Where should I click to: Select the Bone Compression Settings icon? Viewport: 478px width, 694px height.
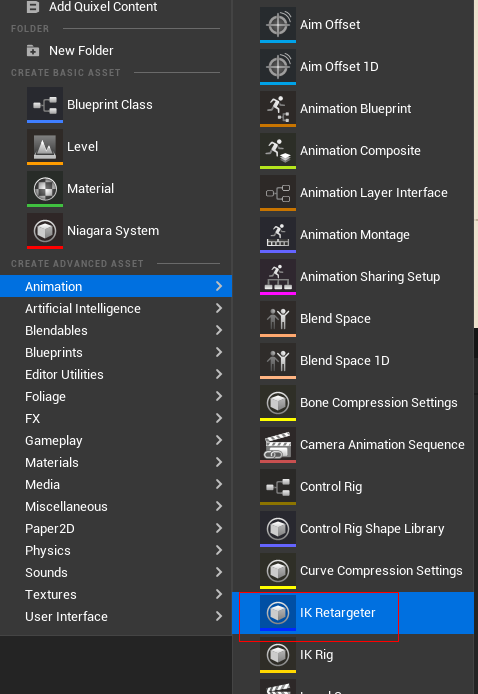(x=278, y=403)
